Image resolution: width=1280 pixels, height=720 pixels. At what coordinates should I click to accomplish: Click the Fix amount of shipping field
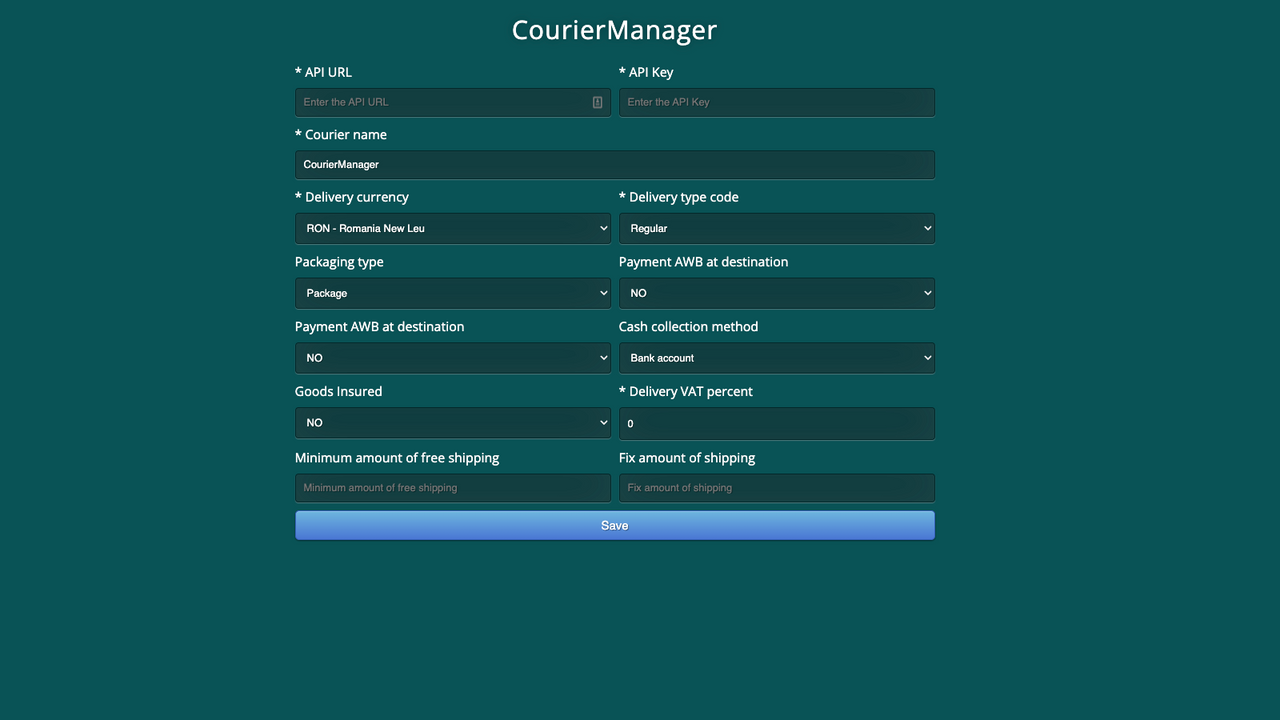click(x=776, y=487)
